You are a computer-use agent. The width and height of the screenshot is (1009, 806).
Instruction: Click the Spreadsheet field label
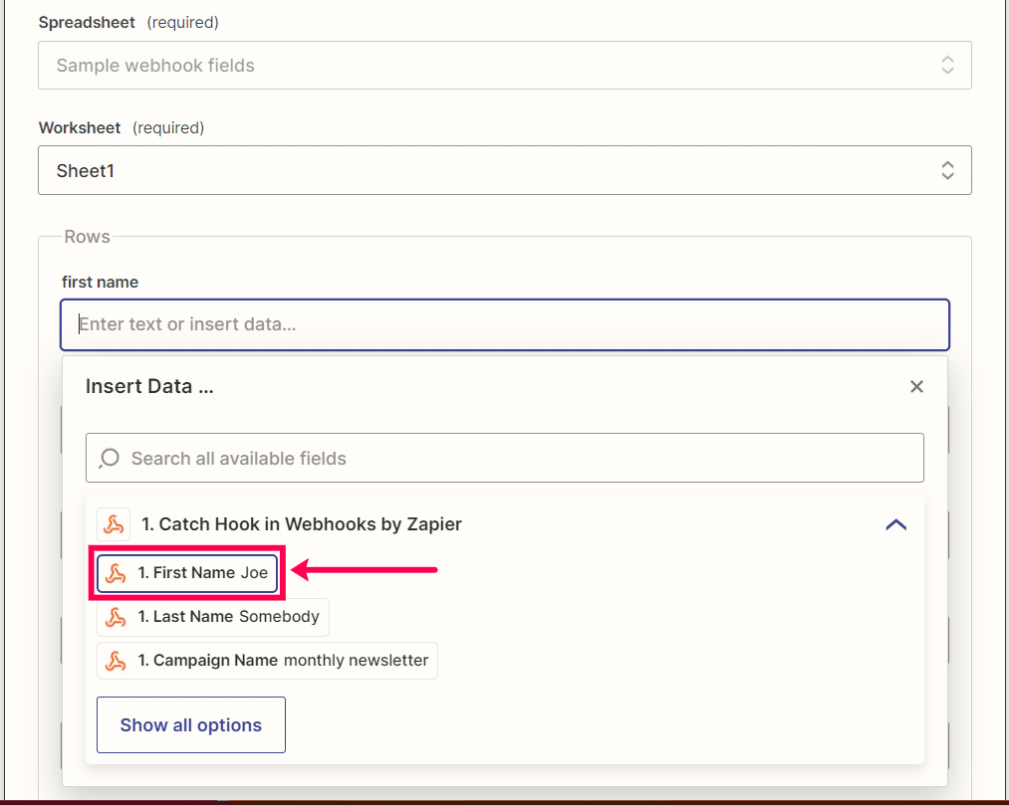coord(87,23)
